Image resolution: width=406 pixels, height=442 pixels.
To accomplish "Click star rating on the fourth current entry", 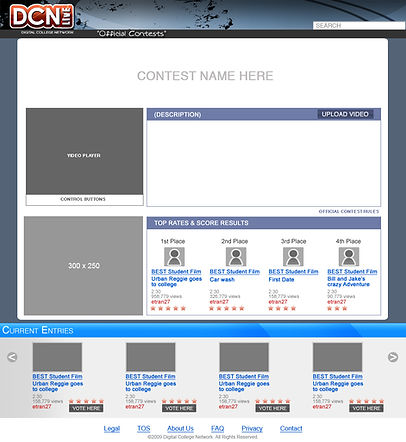I will [x=366, y=401].
